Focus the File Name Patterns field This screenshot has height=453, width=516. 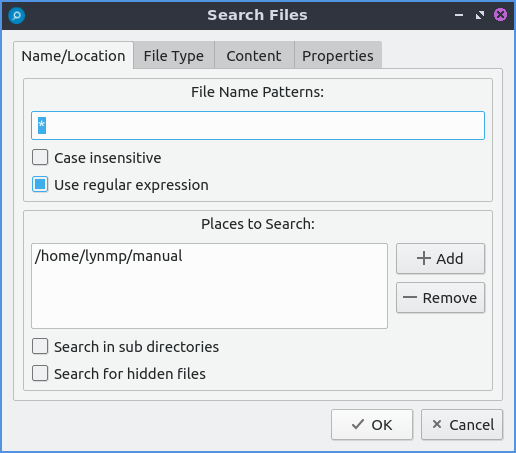[x=258, y=125]
